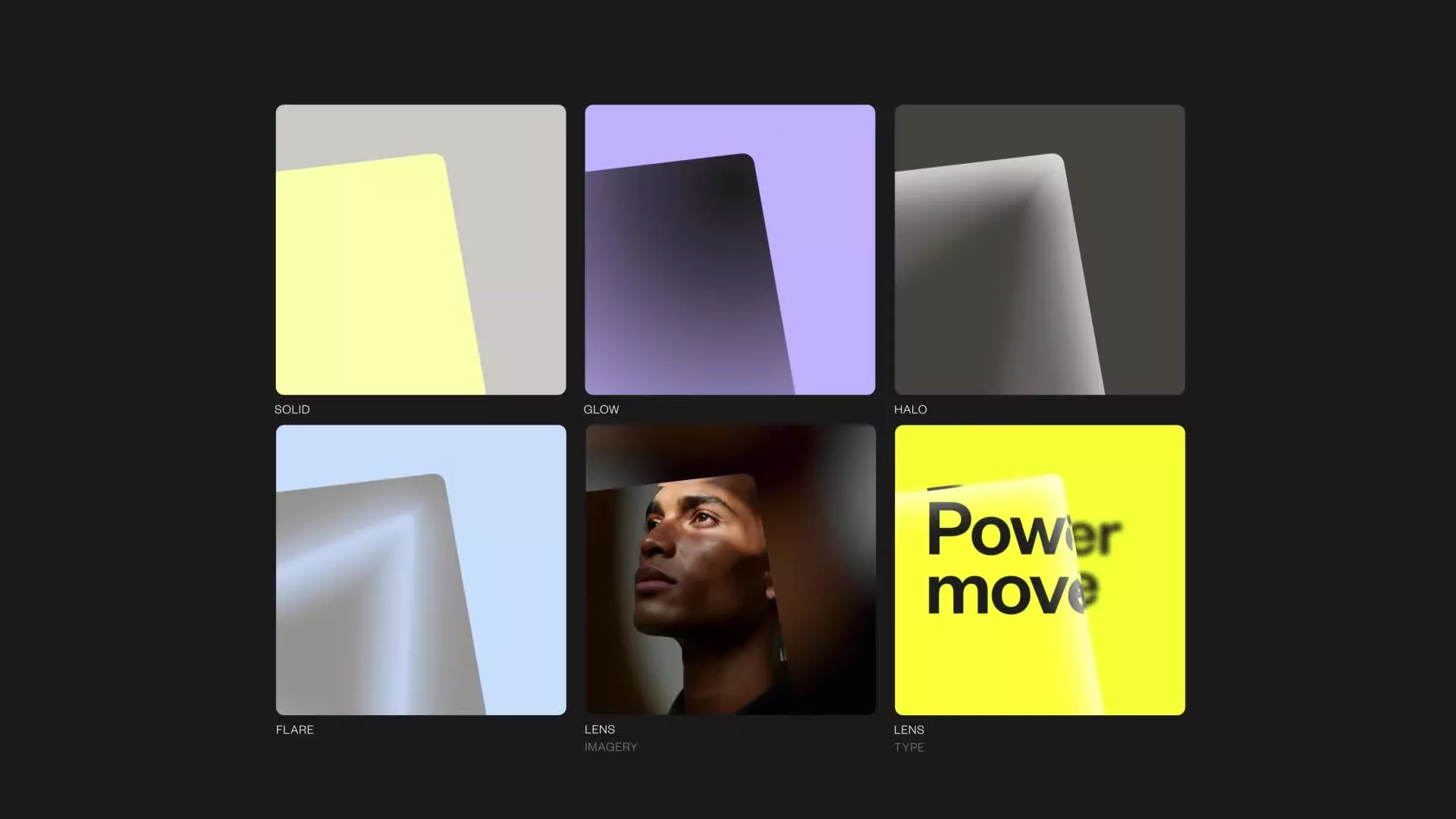The height and width of the screenshot is (819, 1456).
Task: Click the SOLID caption text
Action: pos(292,409)
